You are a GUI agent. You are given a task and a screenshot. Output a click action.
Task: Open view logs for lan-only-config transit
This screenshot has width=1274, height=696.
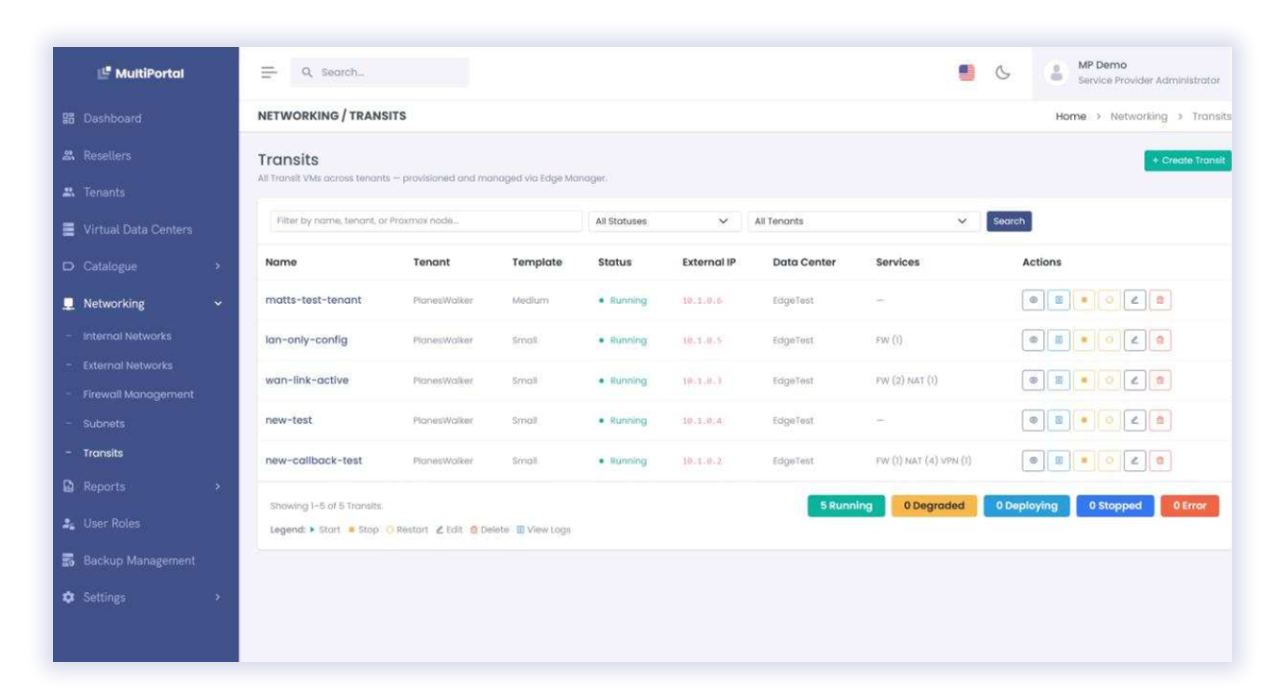[x=1058, y=340]
